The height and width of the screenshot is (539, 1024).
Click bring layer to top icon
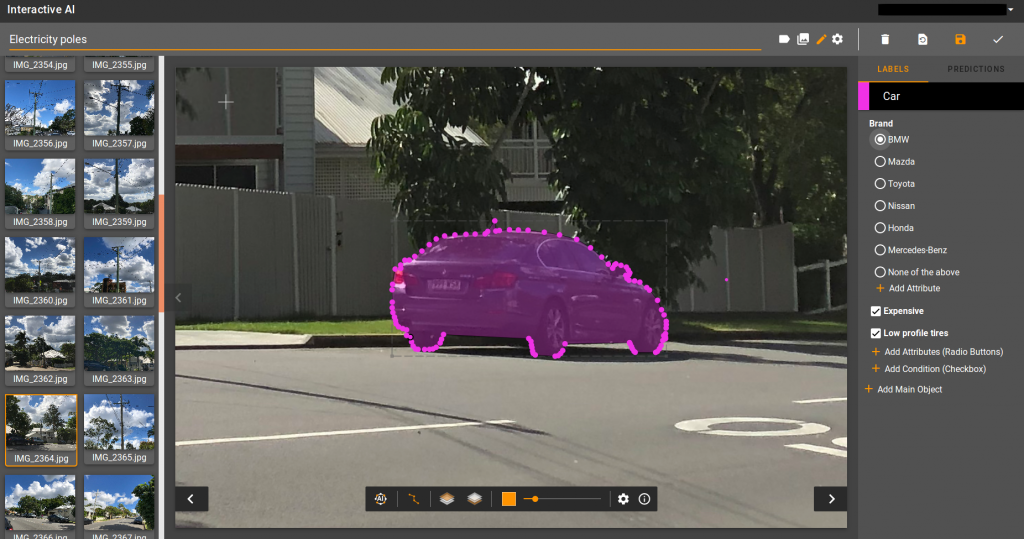point(447,499)
